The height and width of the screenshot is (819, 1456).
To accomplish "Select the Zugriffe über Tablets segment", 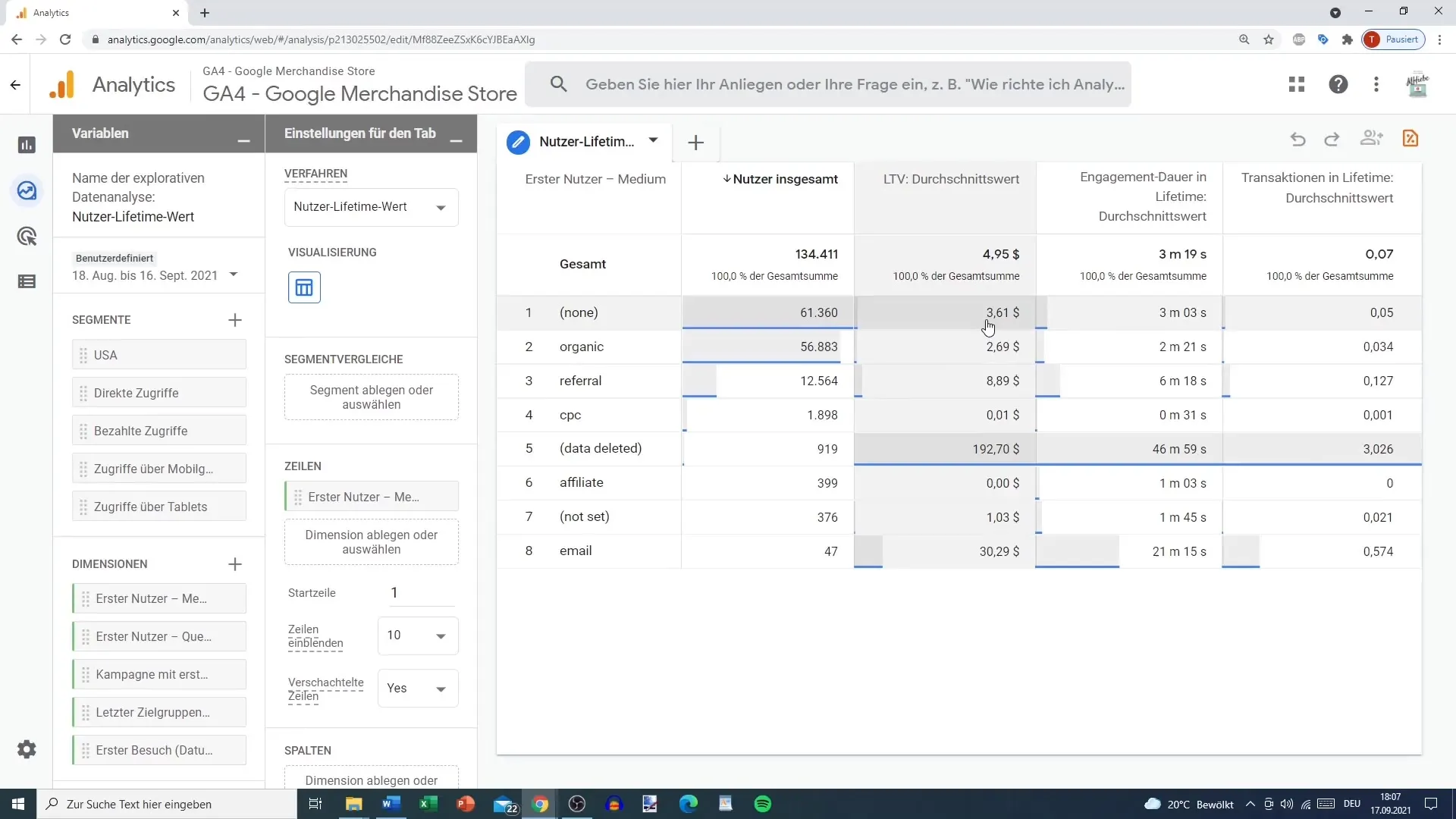I will [x=159, y=507].
